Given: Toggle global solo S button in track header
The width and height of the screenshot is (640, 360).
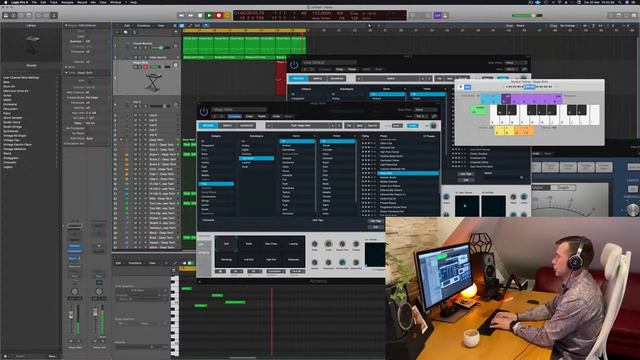Looking at the screenshot, I should pos(134,32).
